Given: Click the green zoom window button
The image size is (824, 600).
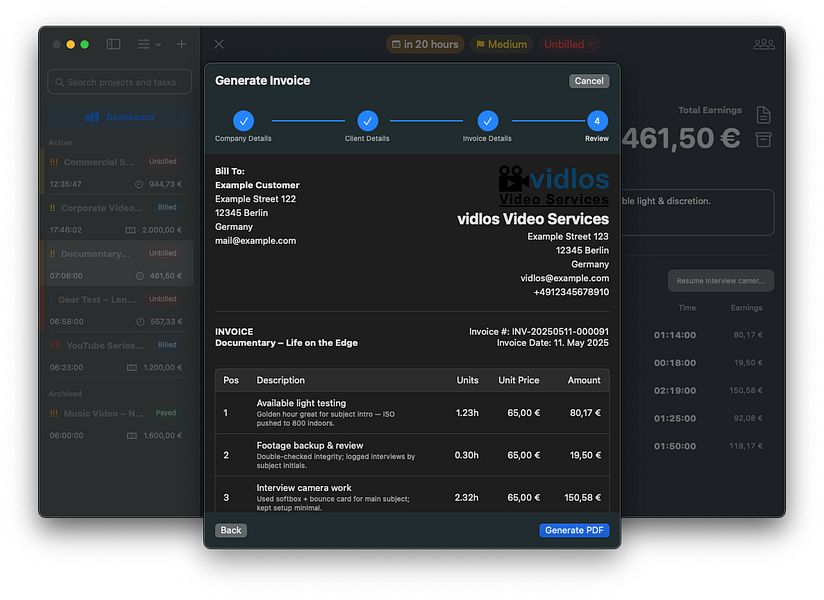Looking at the screenshot, I should (x=84, y=44).
